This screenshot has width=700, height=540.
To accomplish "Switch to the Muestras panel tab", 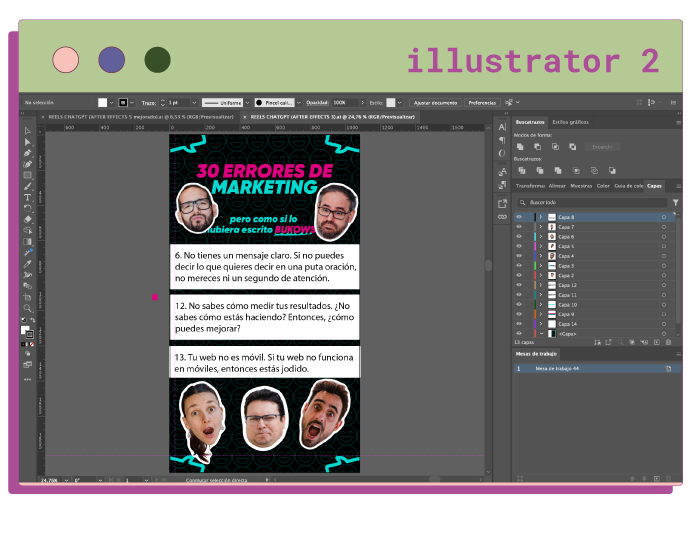I will (581, 186).
